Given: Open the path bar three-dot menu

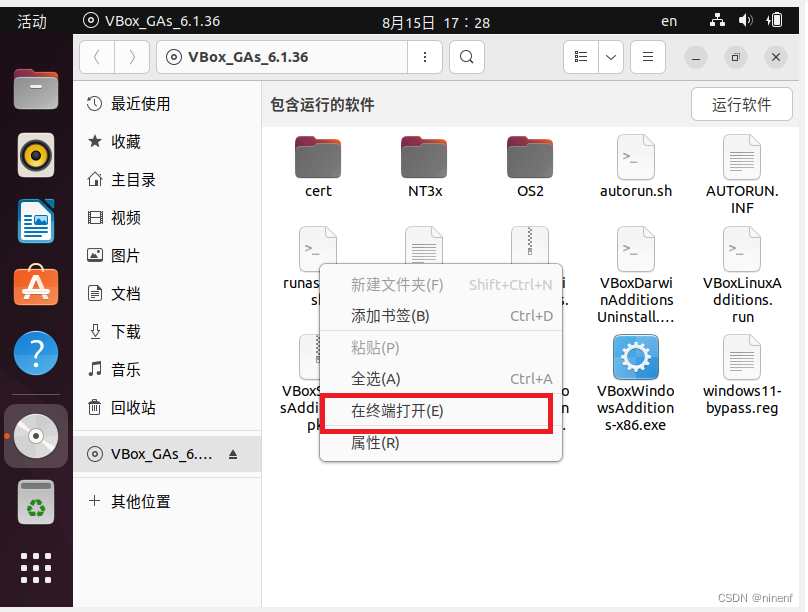Looking at the screenshot, I should [x=425, y=57].
